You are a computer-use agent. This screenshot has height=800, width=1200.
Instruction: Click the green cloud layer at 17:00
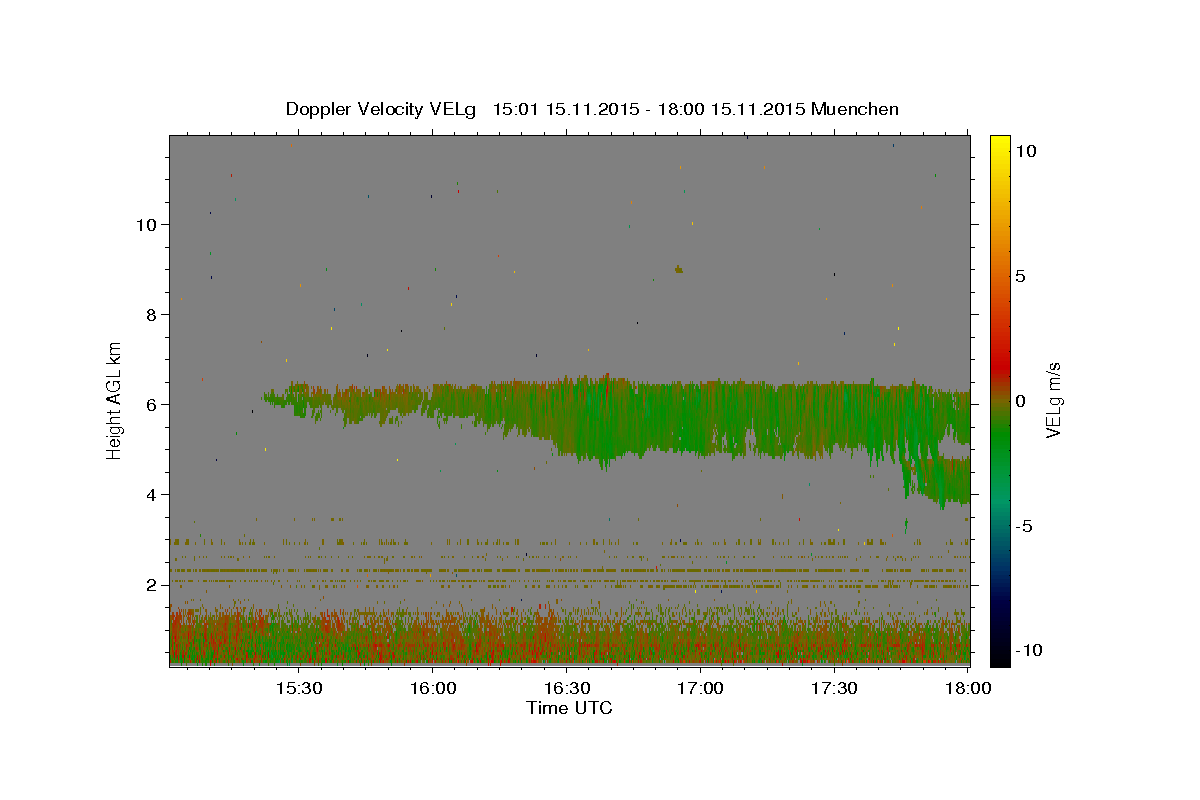[x=700, y=420]
